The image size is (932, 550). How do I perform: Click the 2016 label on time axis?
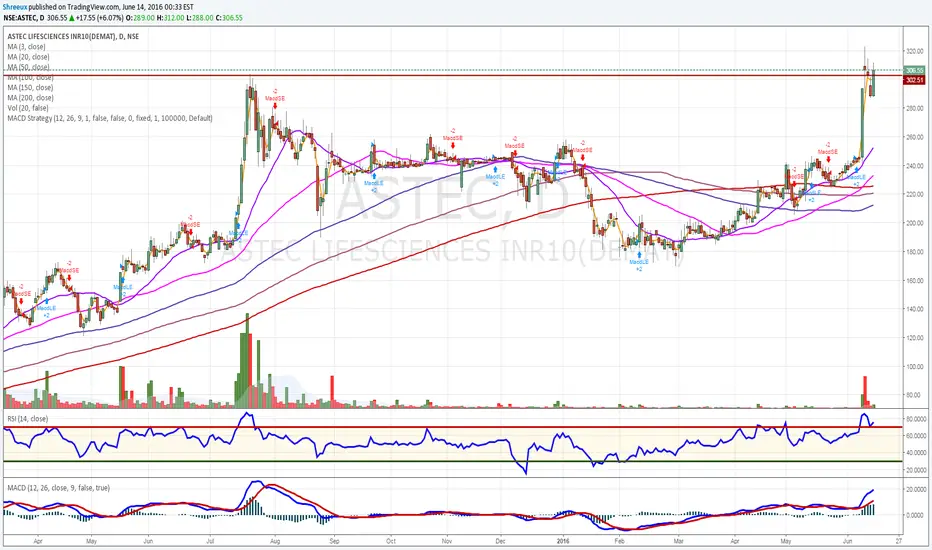563,541
